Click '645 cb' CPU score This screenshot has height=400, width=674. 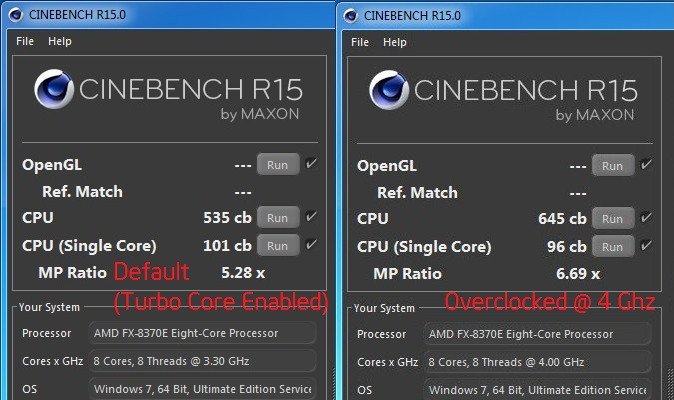pos(562,218)
